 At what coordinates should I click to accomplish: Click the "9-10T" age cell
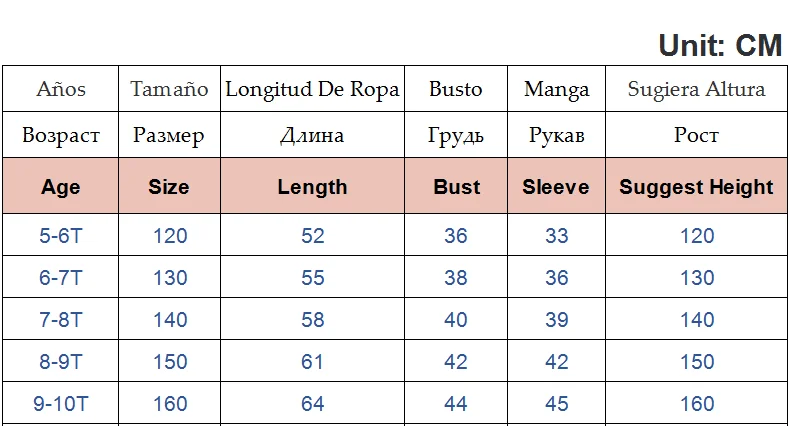[x=61, y=404]
